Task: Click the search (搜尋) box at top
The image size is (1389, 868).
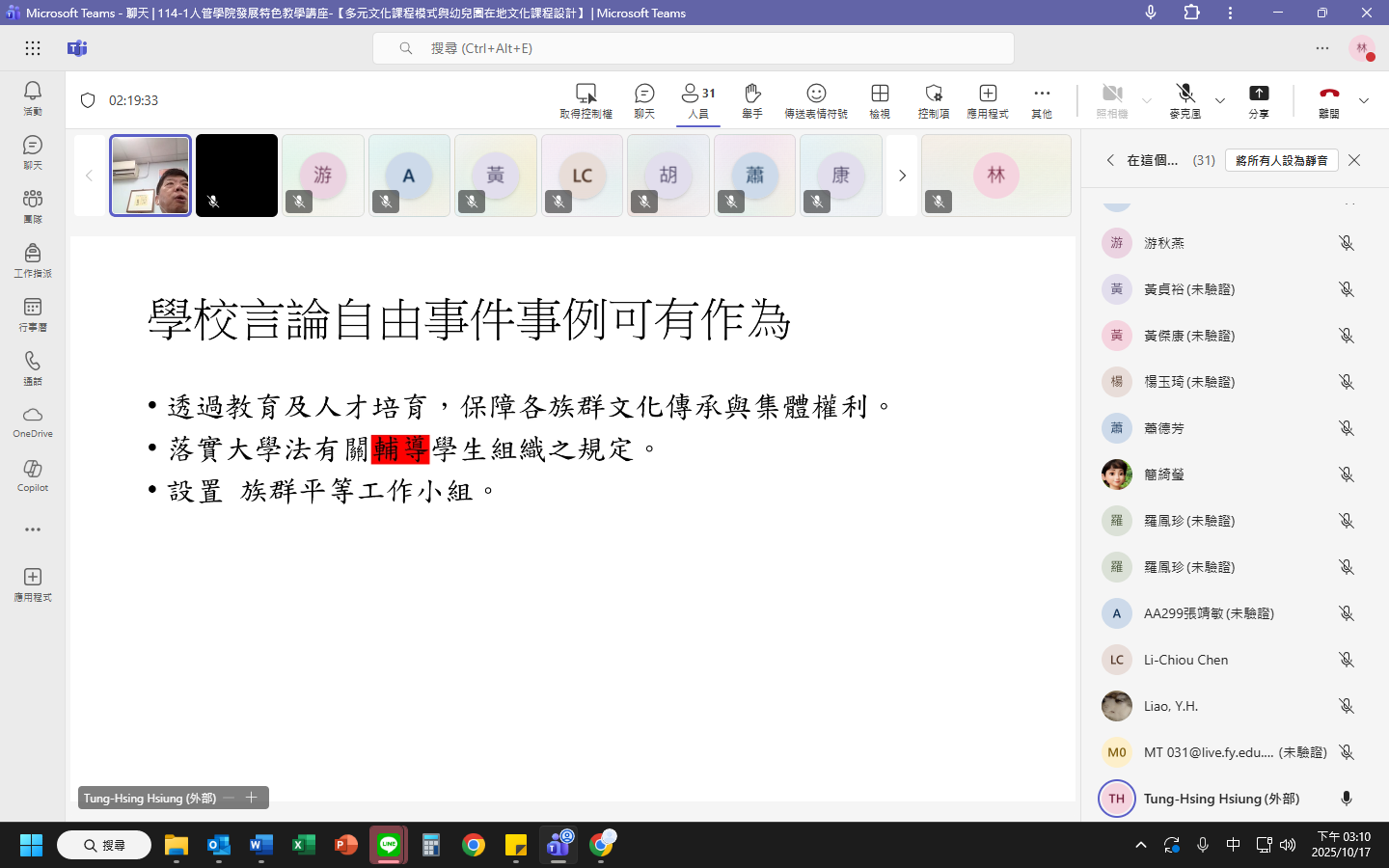Action: pos(693,48)
